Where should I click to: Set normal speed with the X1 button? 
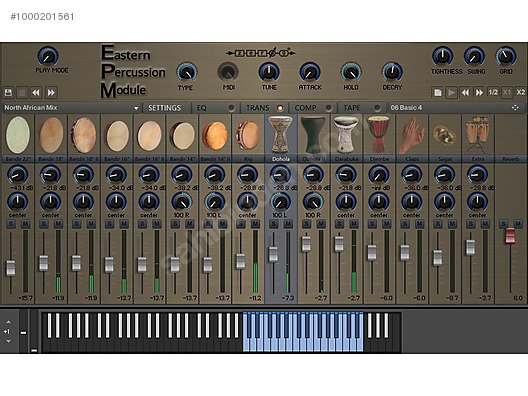click(x=507, y=92)
